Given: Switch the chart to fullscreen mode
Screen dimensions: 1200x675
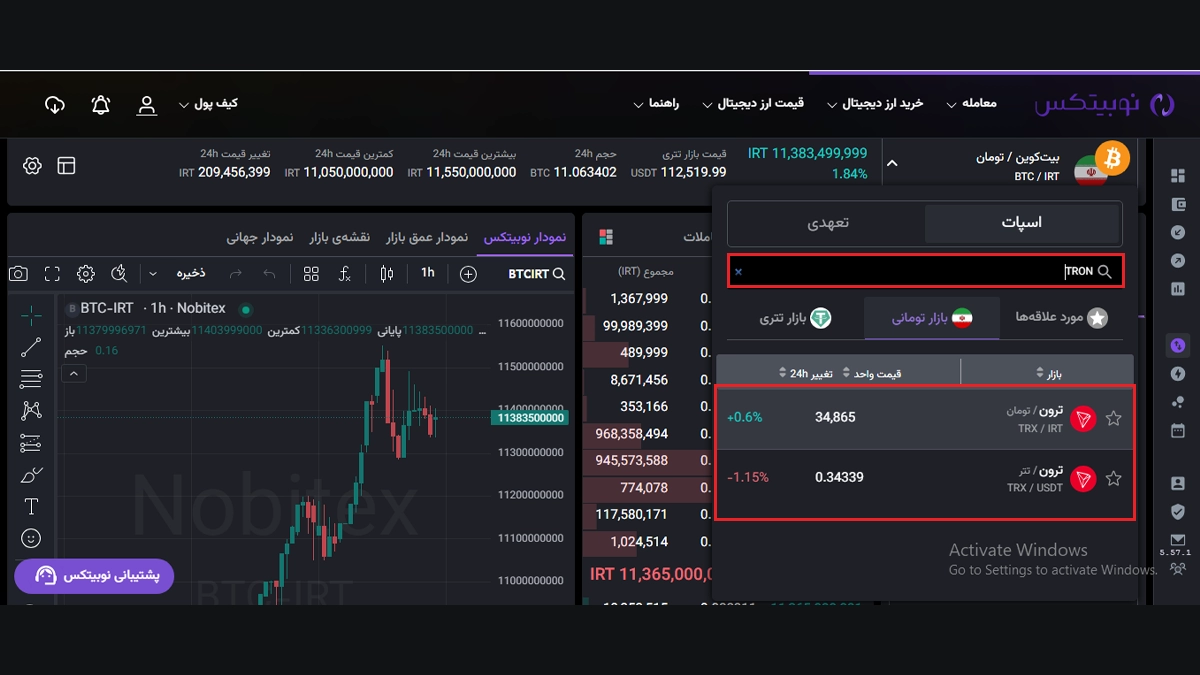Looking at the screenshot, I should (52, 274).
